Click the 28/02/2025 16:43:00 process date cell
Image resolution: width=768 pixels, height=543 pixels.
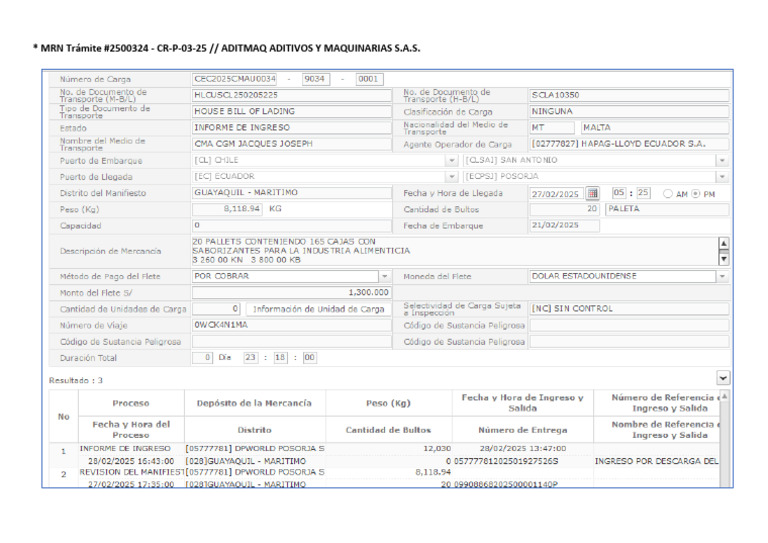tap(131, 461)
